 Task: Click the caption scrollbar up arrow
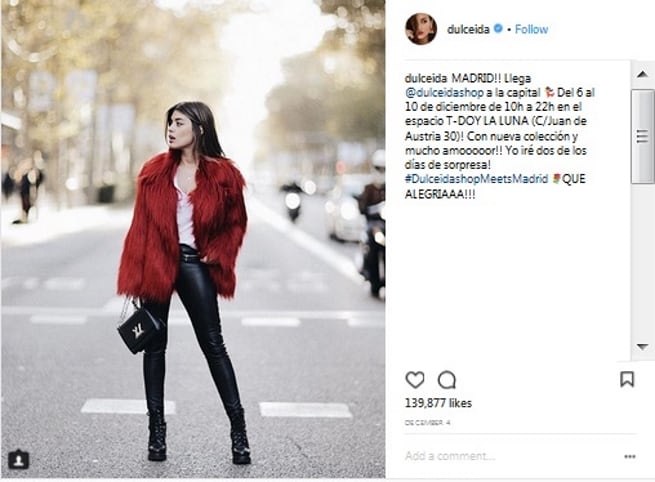coord(642,74)
